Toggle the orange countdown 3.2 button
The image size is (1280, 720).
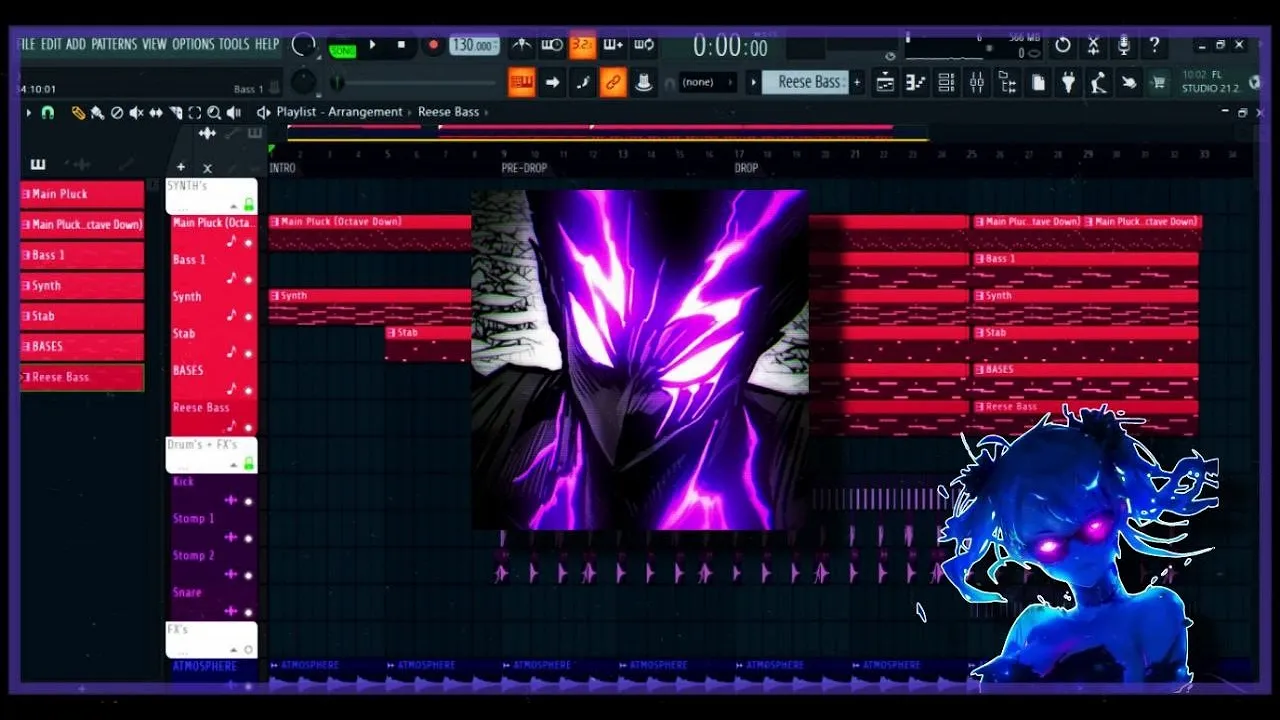coord(582,45)
